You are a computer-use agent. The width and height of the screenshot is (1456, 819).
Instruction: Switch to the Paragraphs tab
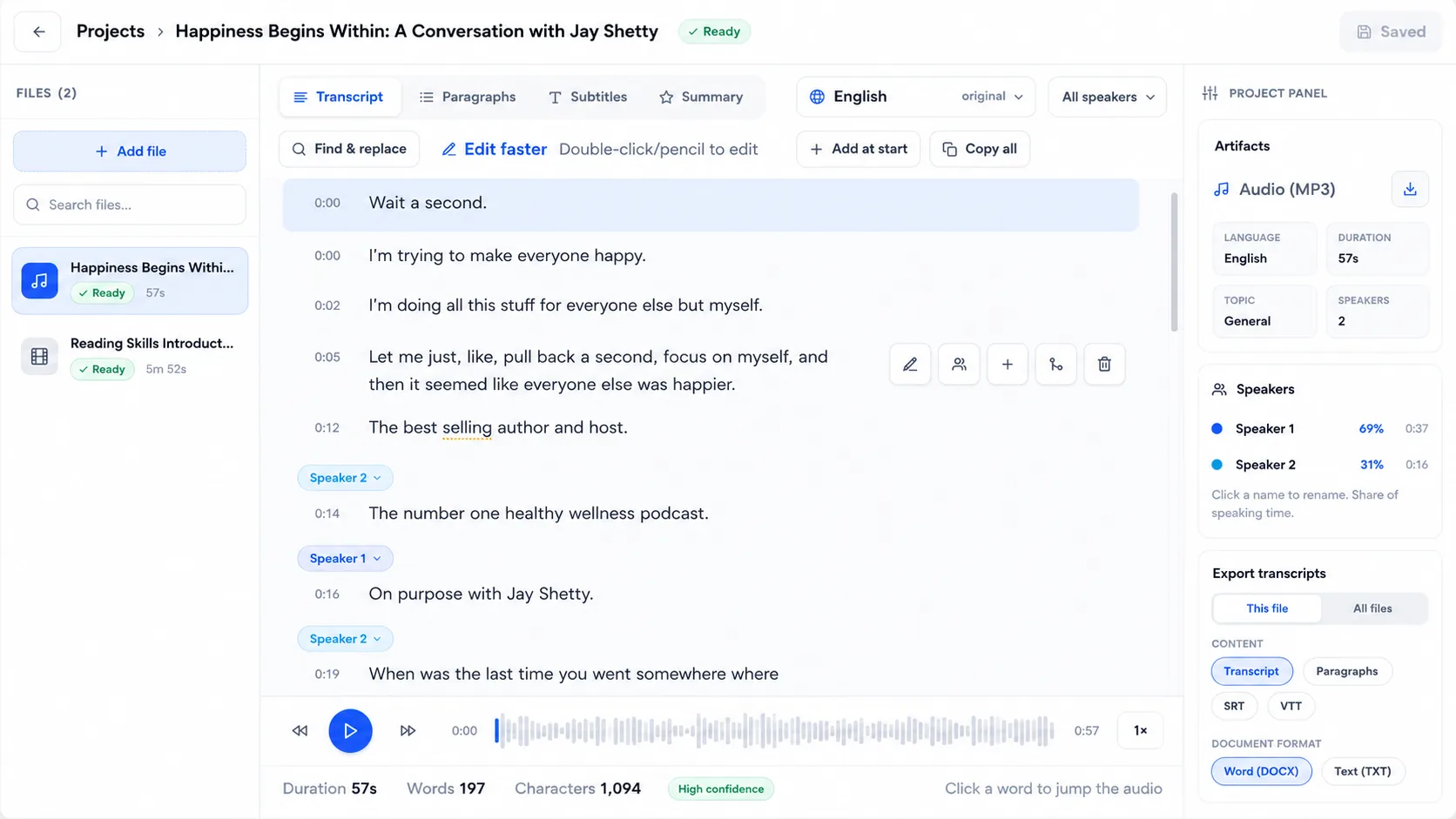[x=468, y=97]
